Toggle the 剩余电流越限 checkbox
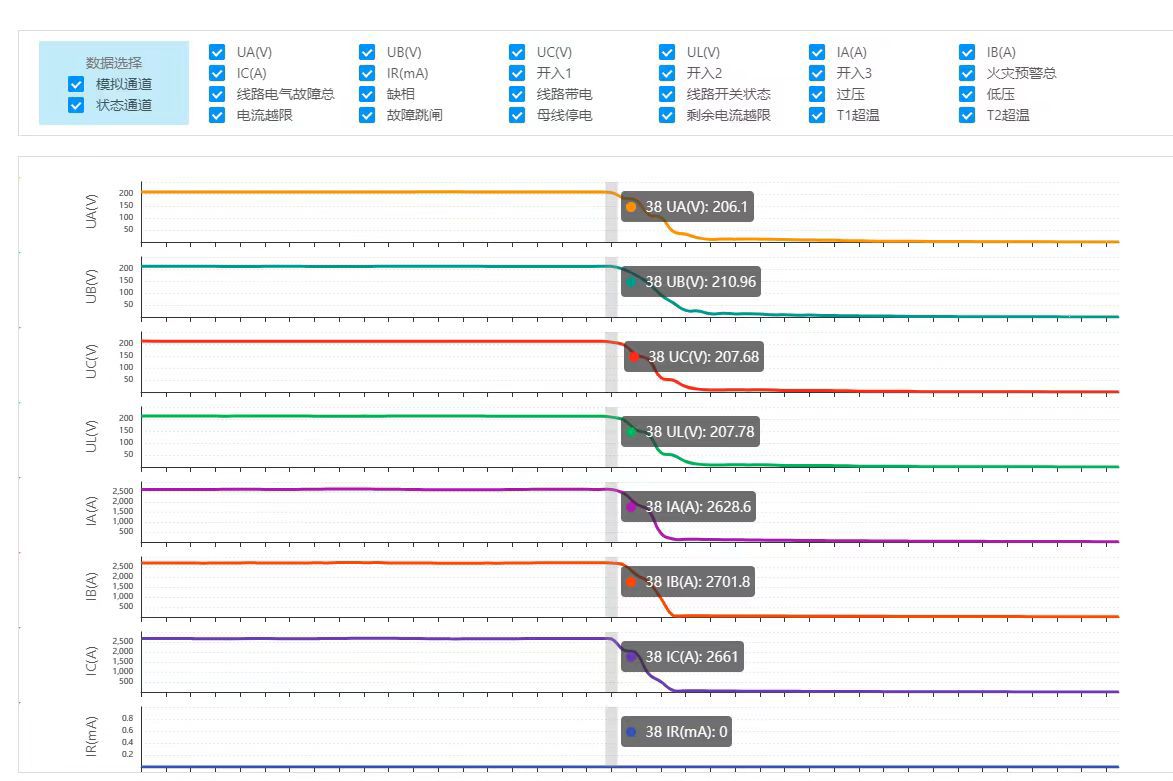 tap(667, 115)
